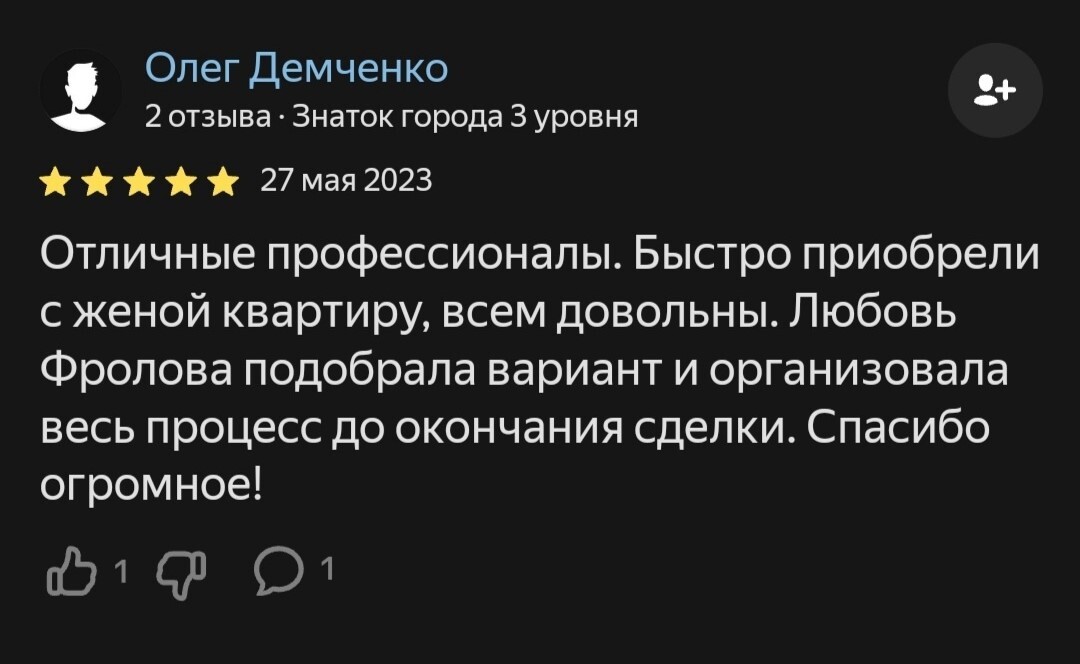The width and height of the screenshot is (1080, 664).
Task: Click the comment count next to bubble
Action: tap(325, 569)
